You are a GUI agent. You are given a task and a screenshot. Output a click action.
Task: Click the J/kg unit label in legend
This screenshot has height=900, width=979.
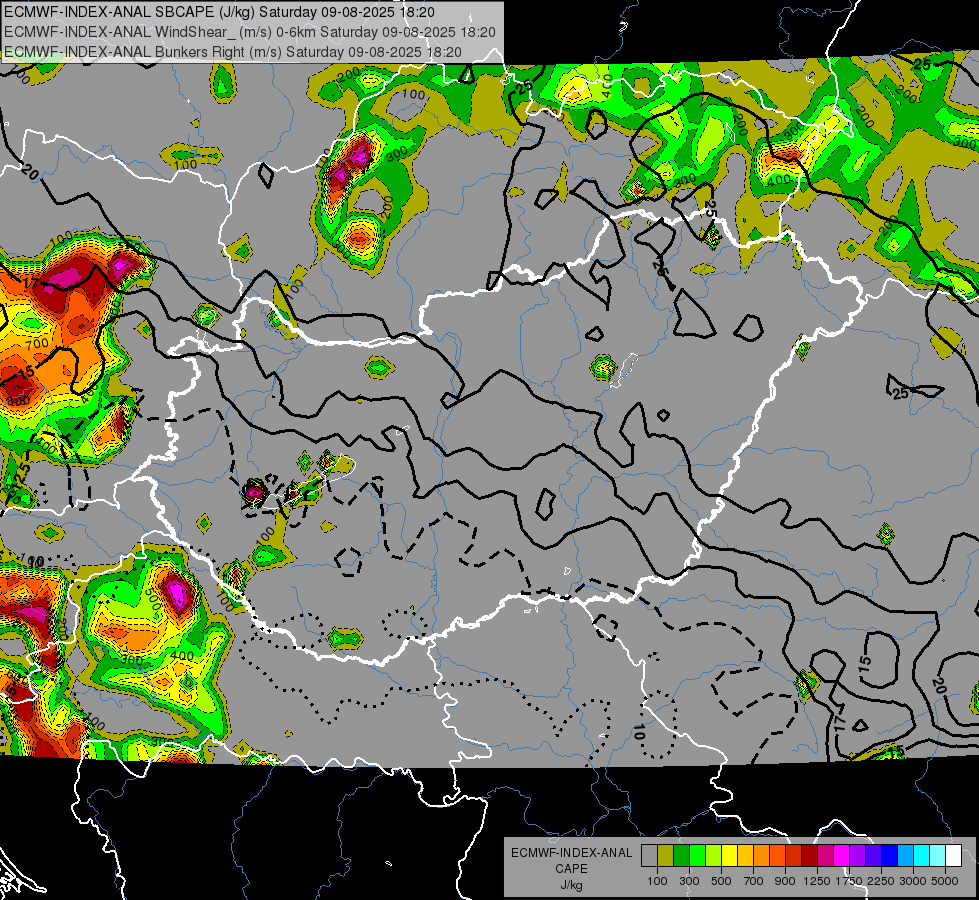pyautogui.click(x=571, y=886)
